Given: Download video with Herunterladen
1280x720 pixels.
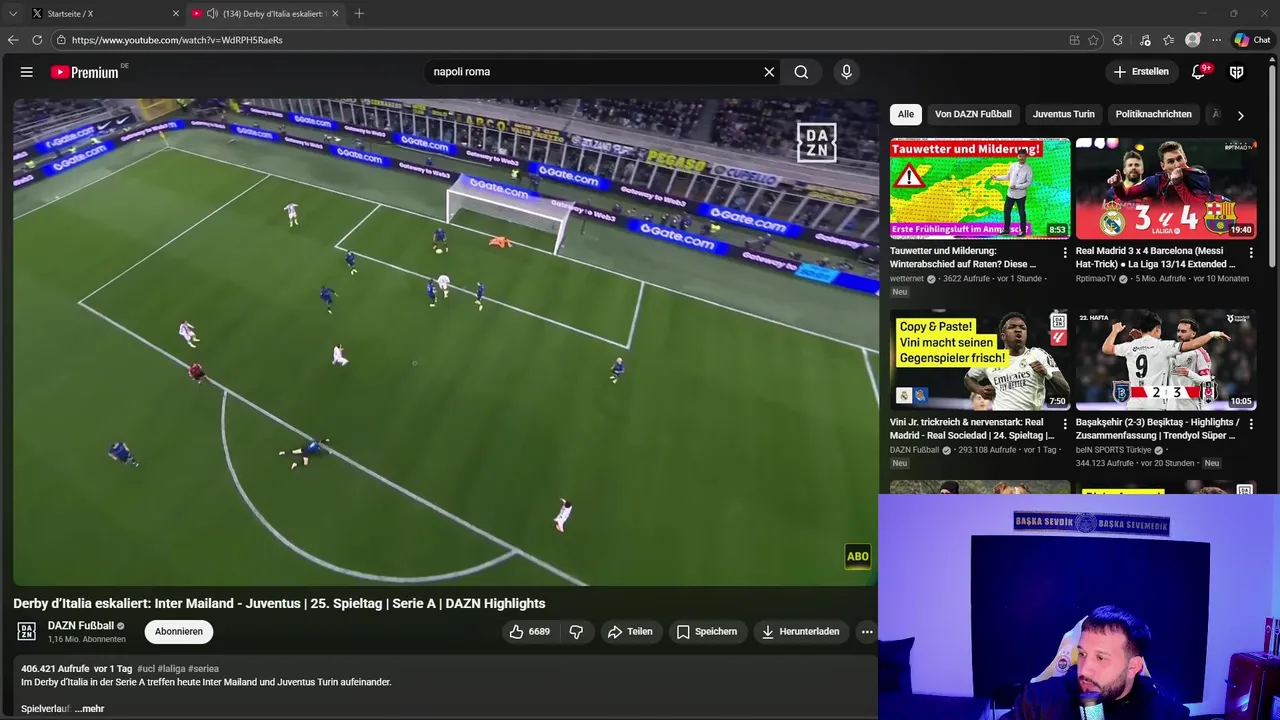Looking at the screenshot, I should pyautogui.click(x=800, y=632).
